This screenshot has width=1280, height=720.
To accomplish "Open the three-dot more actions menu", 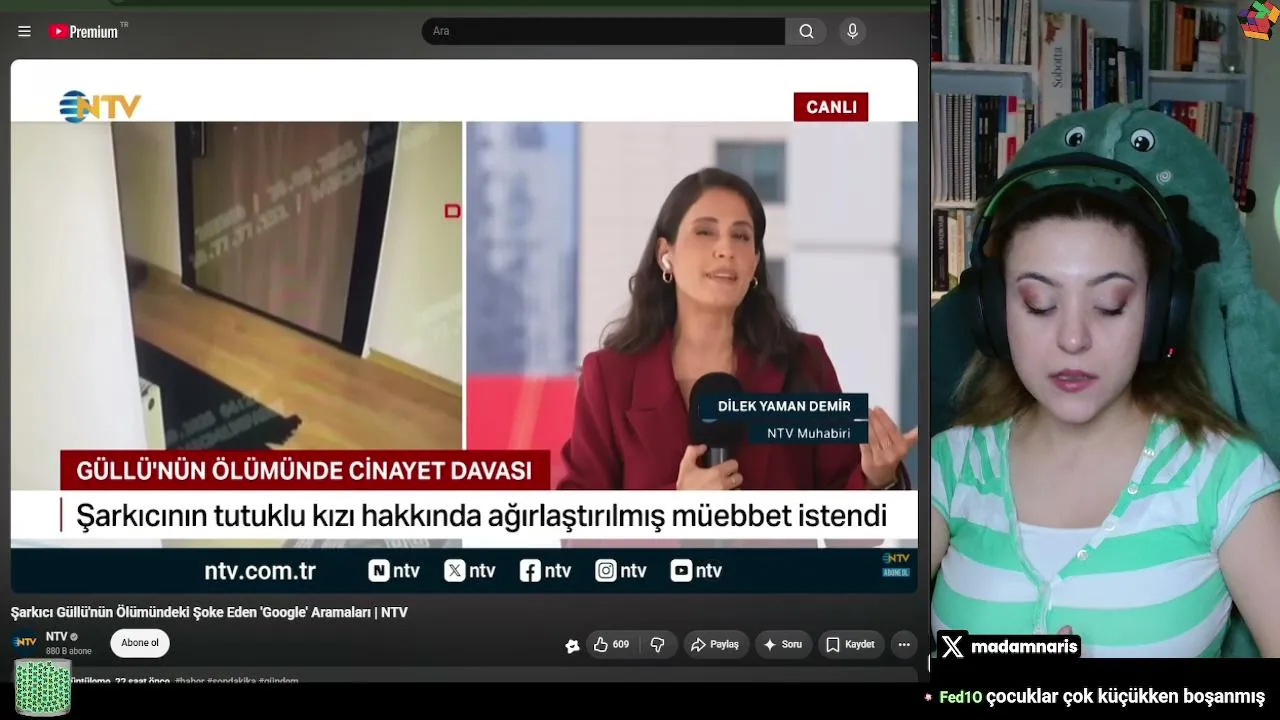I will (904, 645).
